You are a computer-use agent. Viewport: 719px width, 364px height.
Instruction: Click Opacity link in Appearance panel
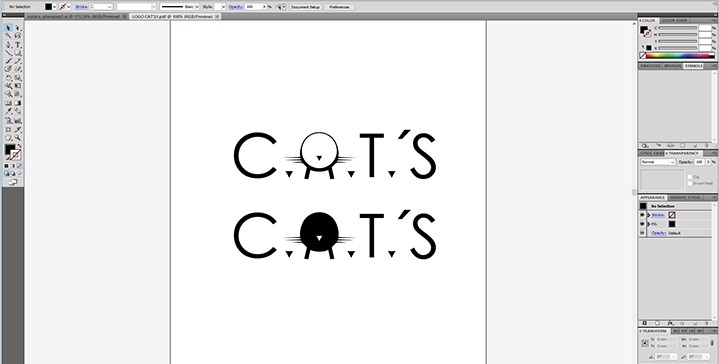pos(659,233)
